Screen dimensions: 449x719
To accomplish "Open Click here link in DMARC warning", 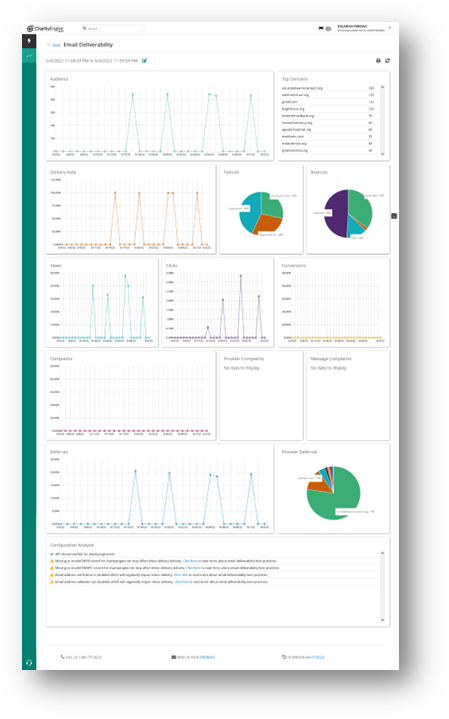I will (x=194, y=568).
